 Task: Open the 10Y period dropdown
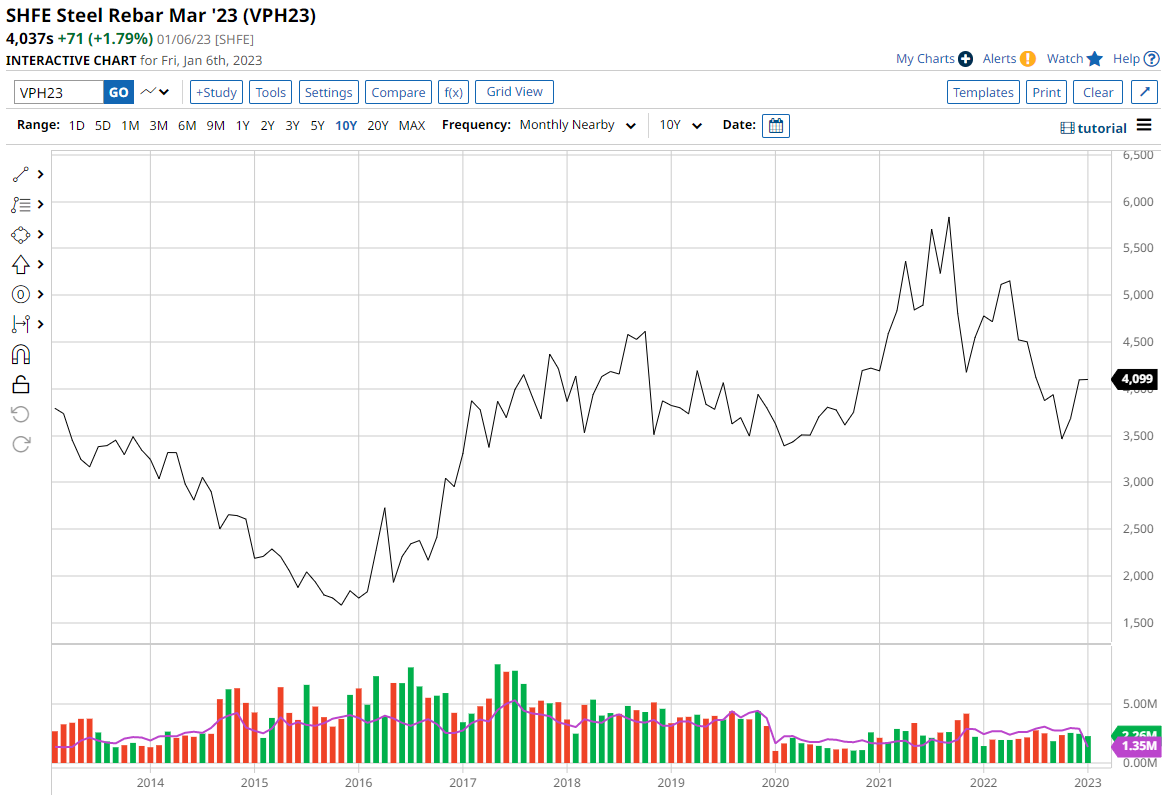click(680, 126)
